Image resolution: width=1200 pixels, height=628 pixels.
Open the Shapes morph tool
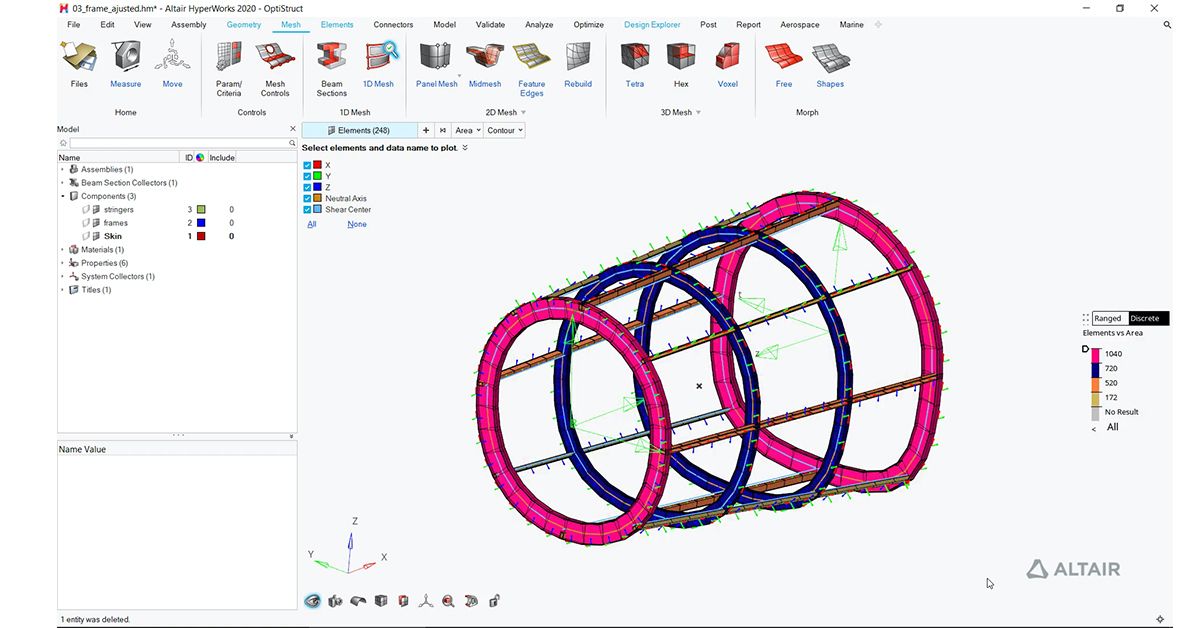click(x=830, y=64)
